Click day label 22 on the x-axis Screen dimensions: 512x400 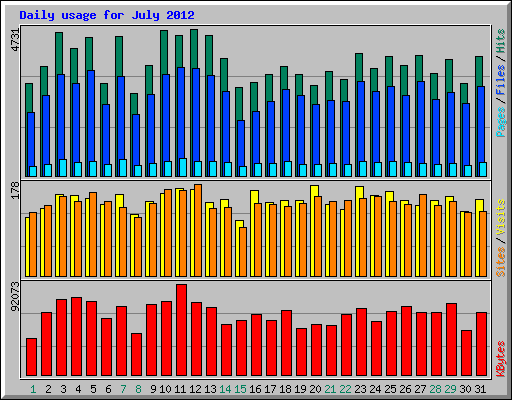(345, 389)
